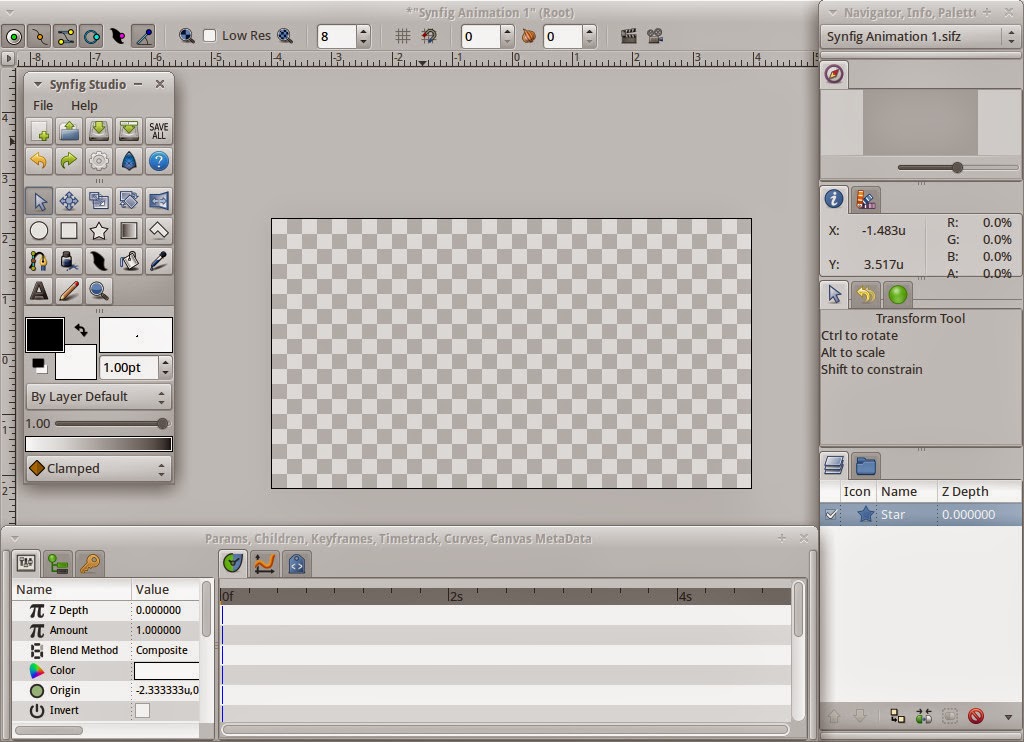Select the Circle tool

tap(39, 231)
